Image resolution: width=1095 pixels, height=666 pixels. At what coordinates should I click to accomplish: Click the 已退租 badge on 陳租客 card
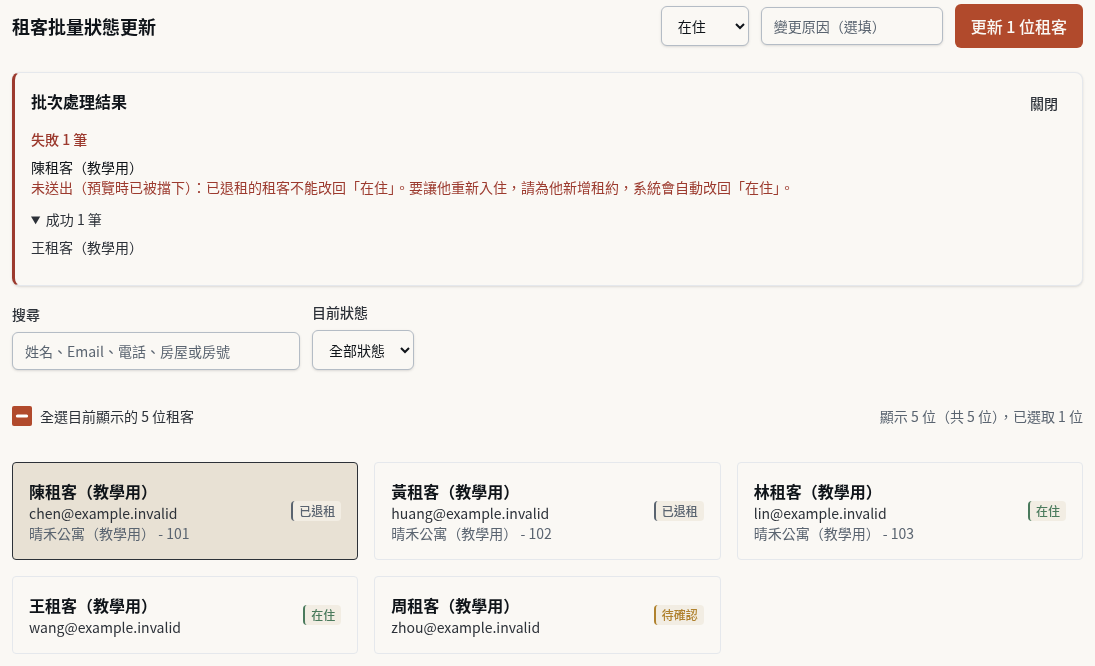[316, 511]
